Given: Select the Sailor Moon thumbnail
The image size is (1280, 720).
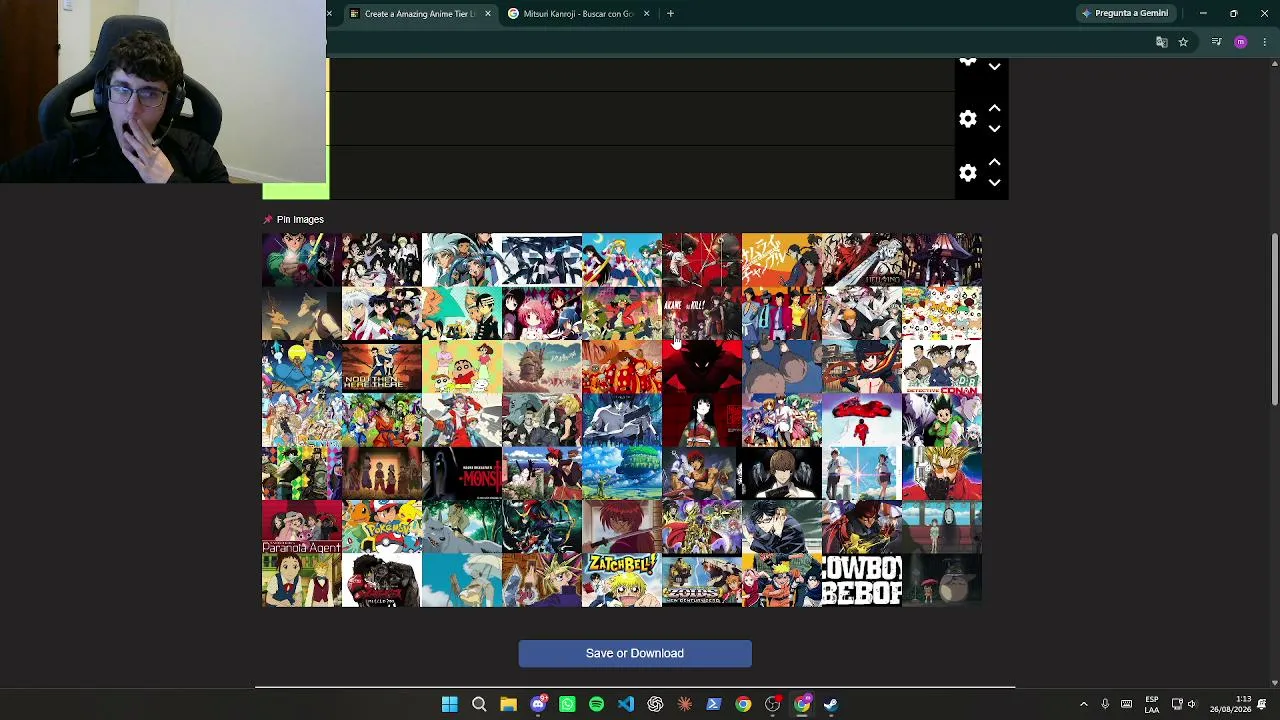Looking at the screenshot, I should tap(622, 260).
